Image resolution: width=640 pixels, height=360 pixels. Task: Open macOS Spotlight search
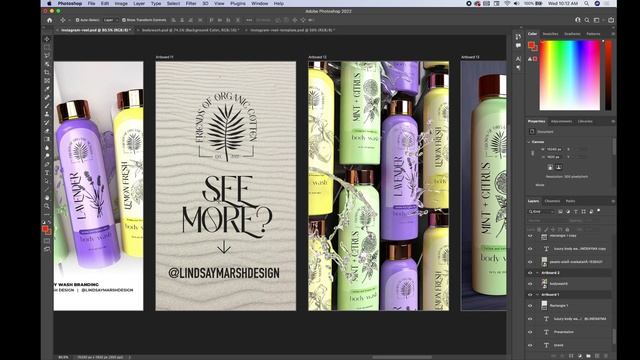[587, 3]
